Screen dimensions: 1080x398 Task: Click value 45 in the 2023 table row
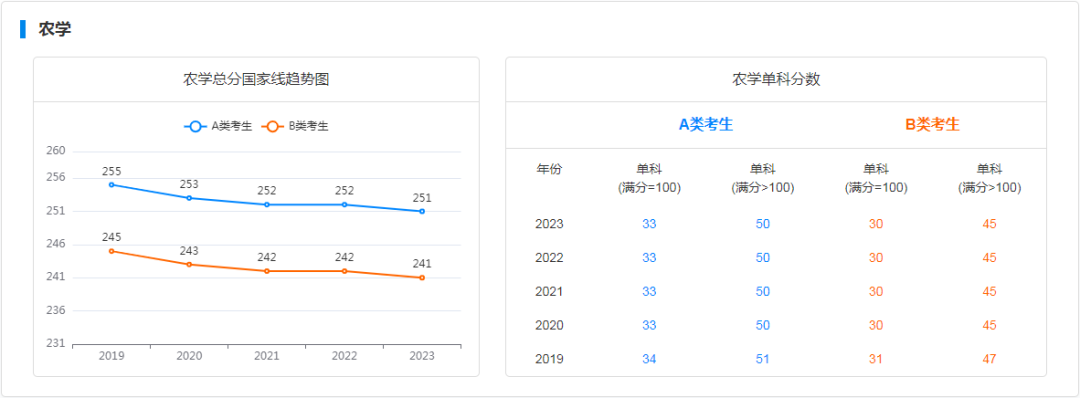[989, 224]
